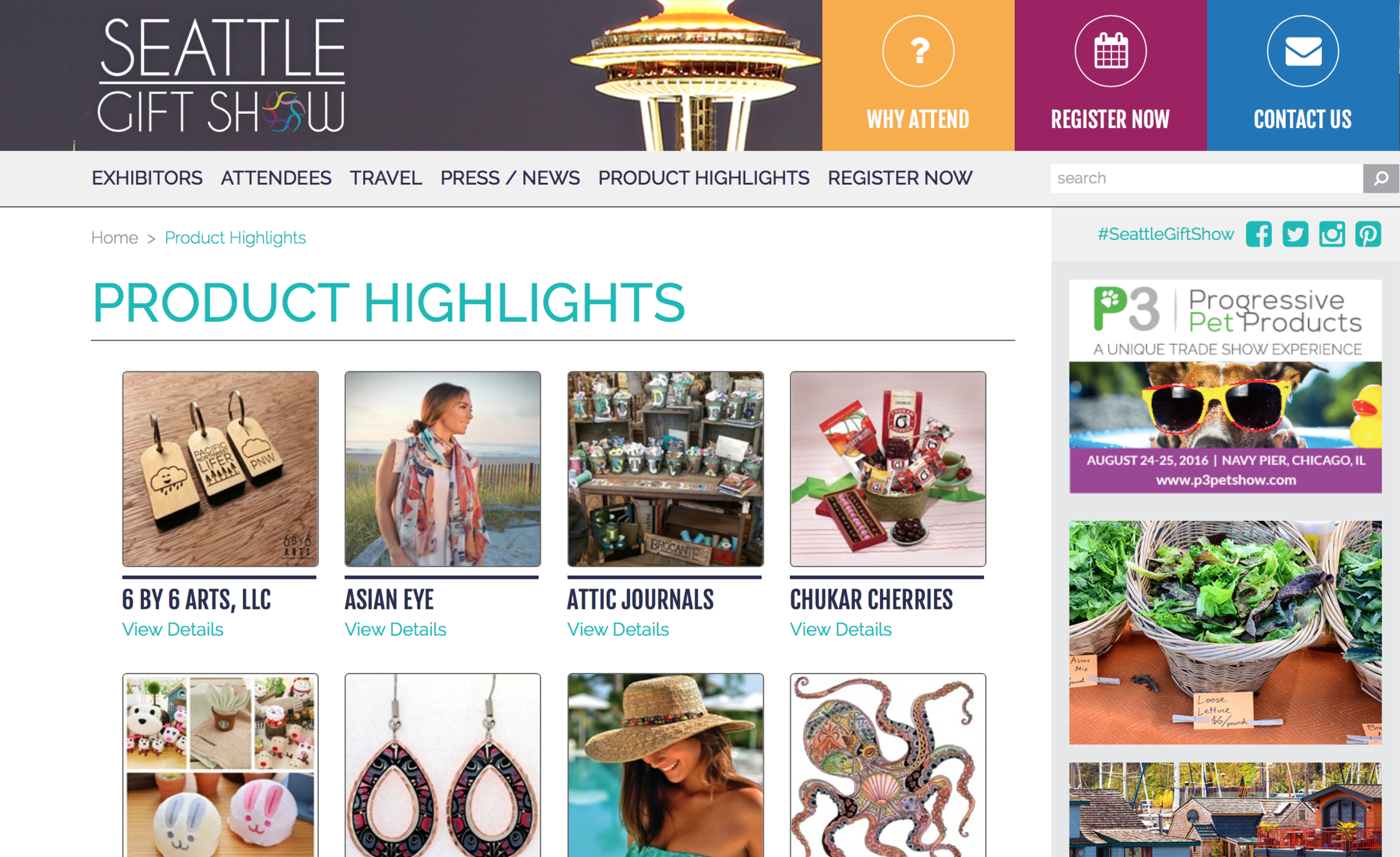This screenshot has width=1400, height=857.
Task: Open the Twitter social icon
Action: tap(1295, 235)
